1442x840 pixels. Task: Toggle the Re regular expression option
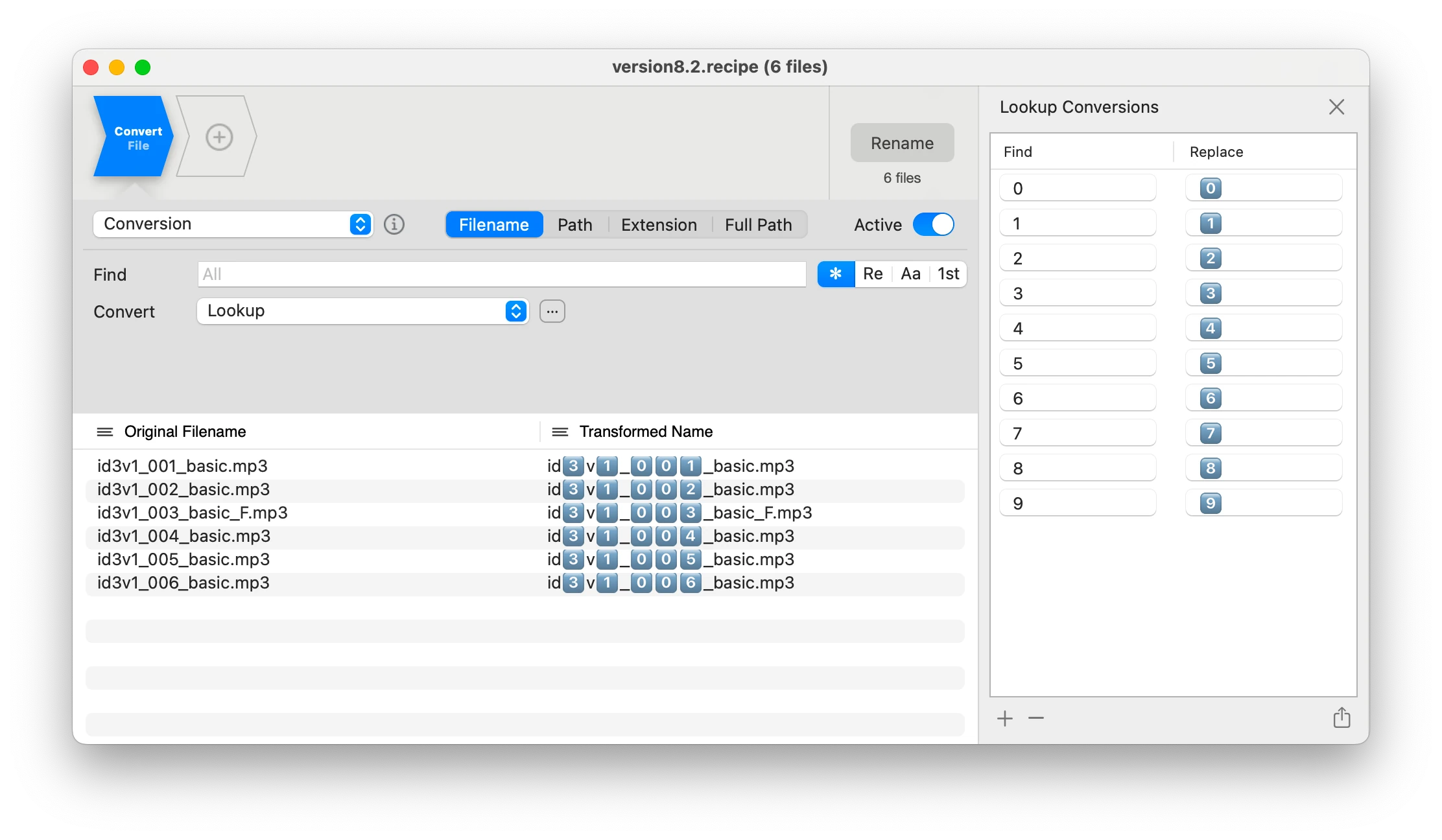(x=873, y=274)
